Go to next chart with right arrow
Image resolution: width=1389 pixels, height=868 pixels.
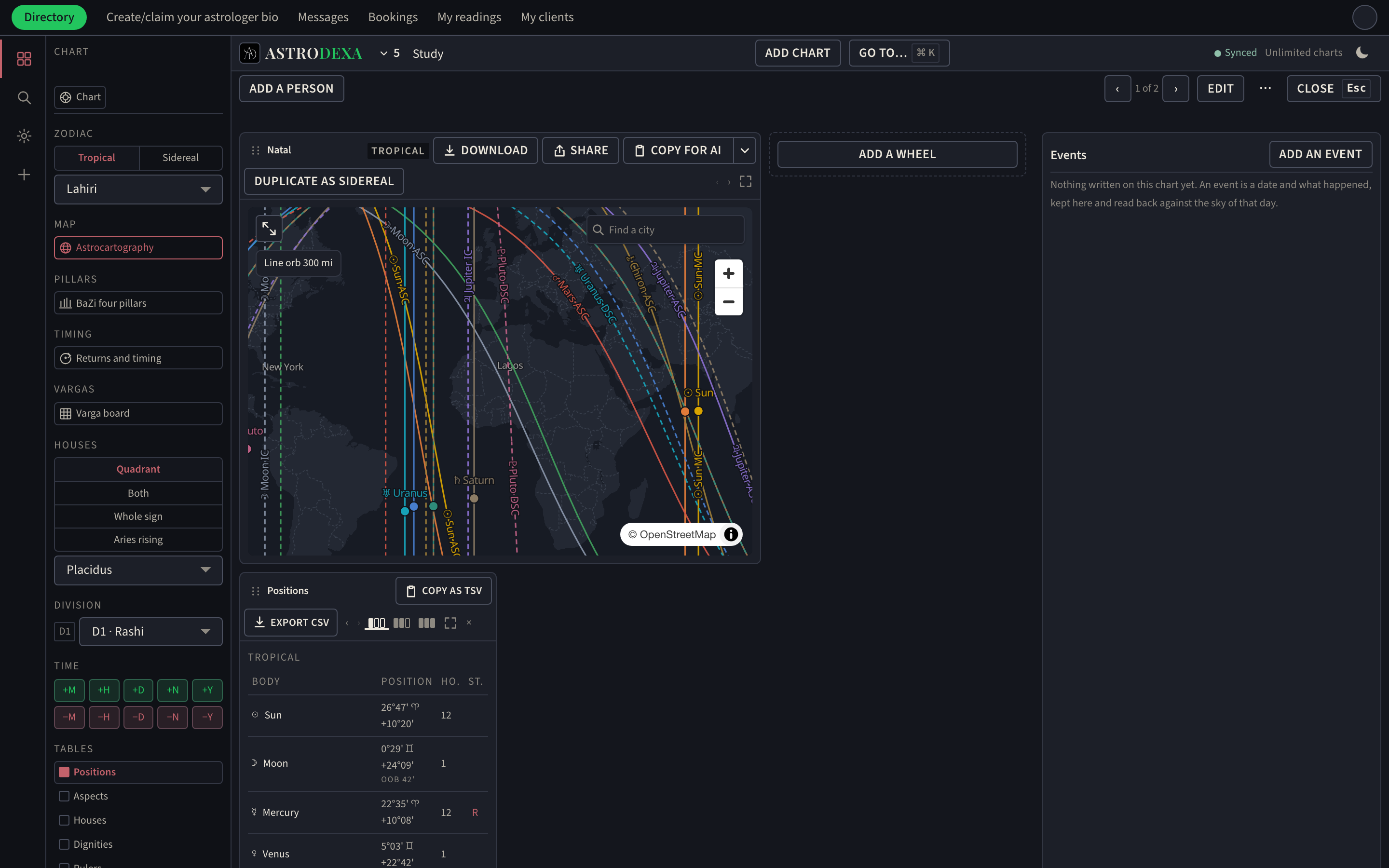(1175, 88)
